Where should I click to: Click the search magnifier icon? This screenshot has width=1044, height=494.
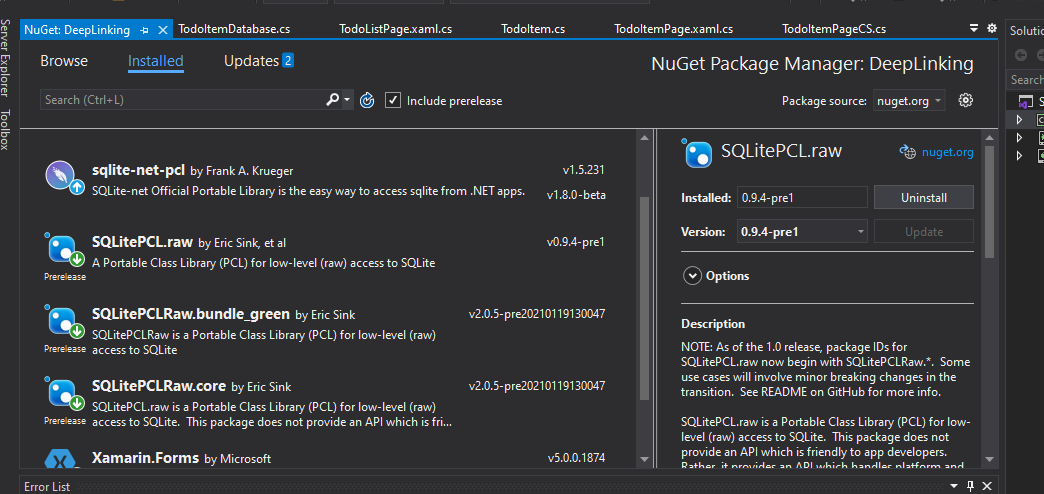coord(332,100)
